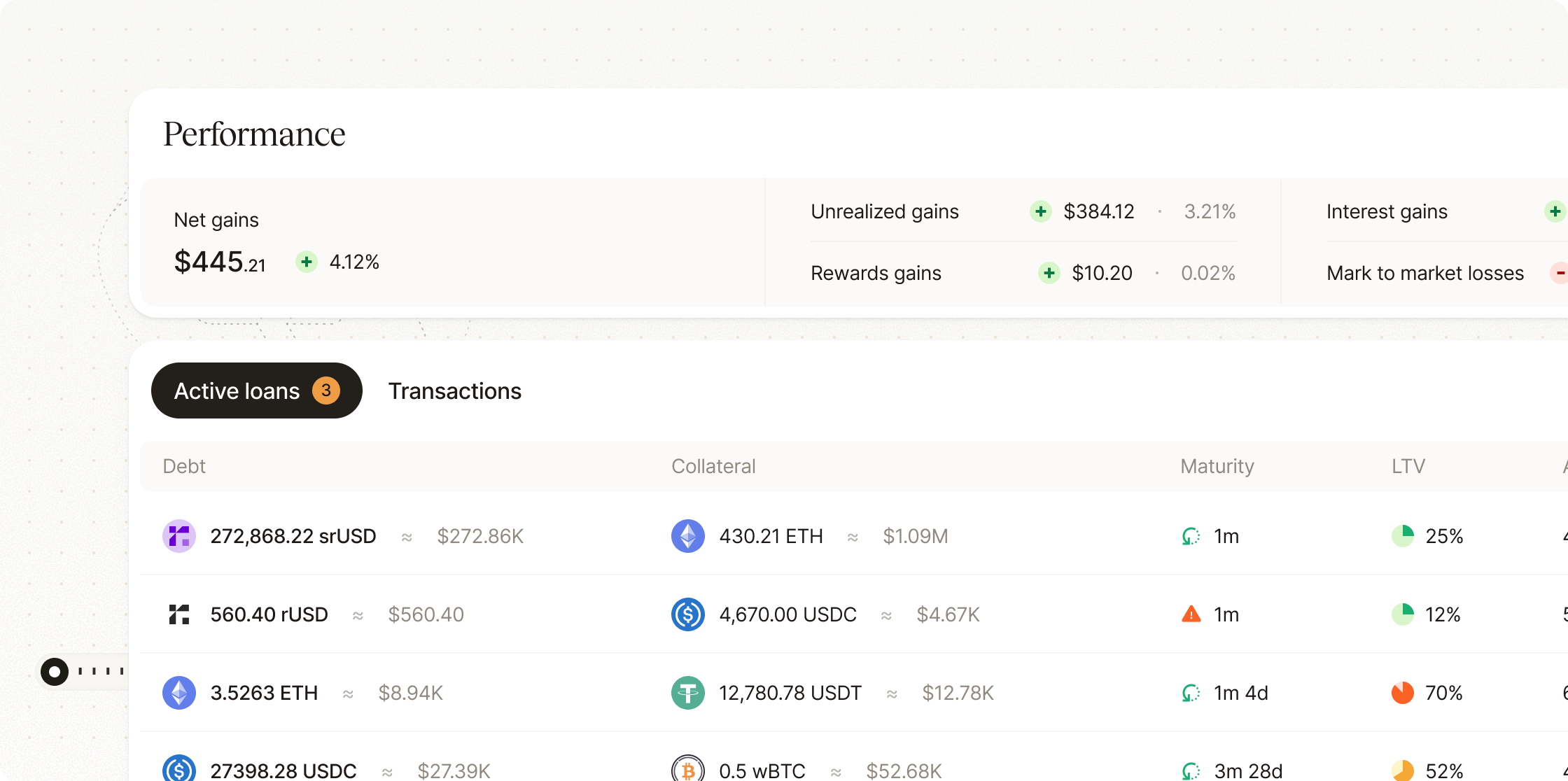Viewport: 1568px width, 781px height.
Task: Click the black circular slider handle on left
Action: click(x=55, y=672)
